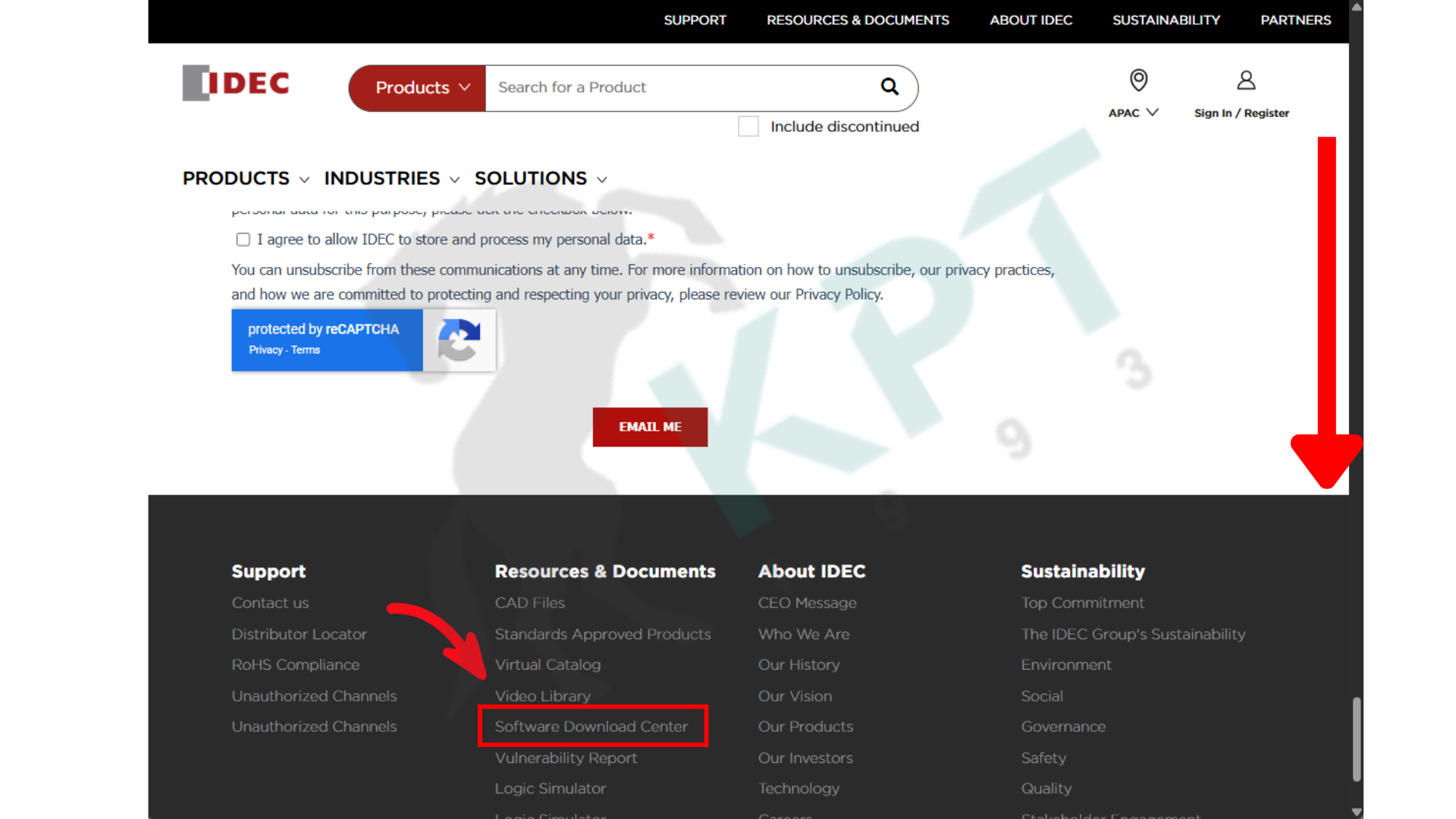Open Our Vision footer link
The image size is (1456, 819).
[x=795, y=696]
